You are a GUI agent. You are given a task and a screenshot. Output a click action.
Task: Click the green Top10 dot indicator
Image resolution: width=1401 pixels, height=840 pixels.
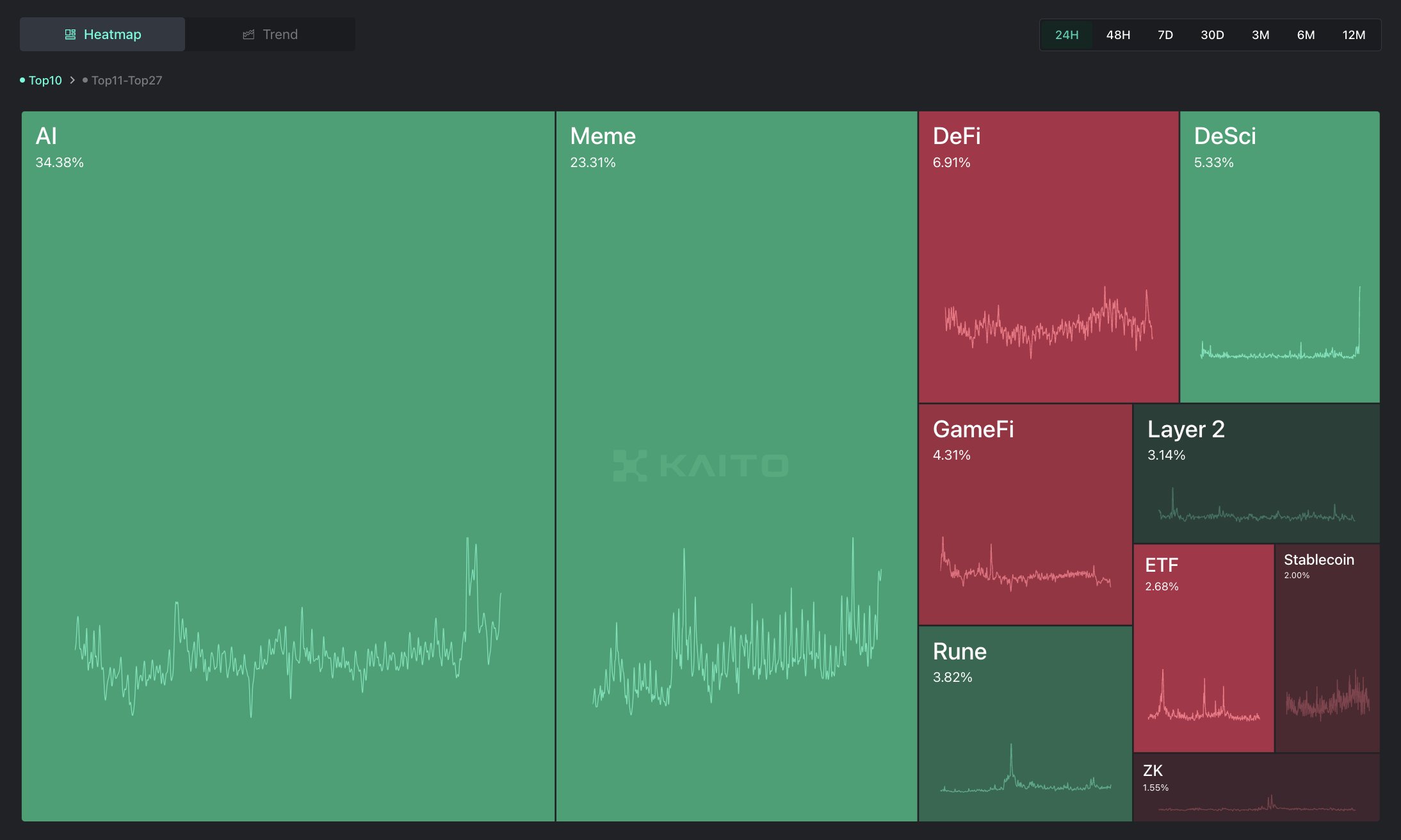[x=22, y=80]
